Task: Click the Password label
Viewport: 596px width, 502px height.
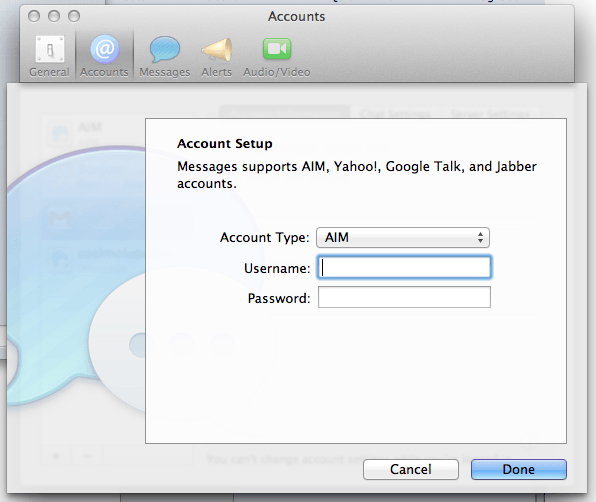Action: (279, 298)
